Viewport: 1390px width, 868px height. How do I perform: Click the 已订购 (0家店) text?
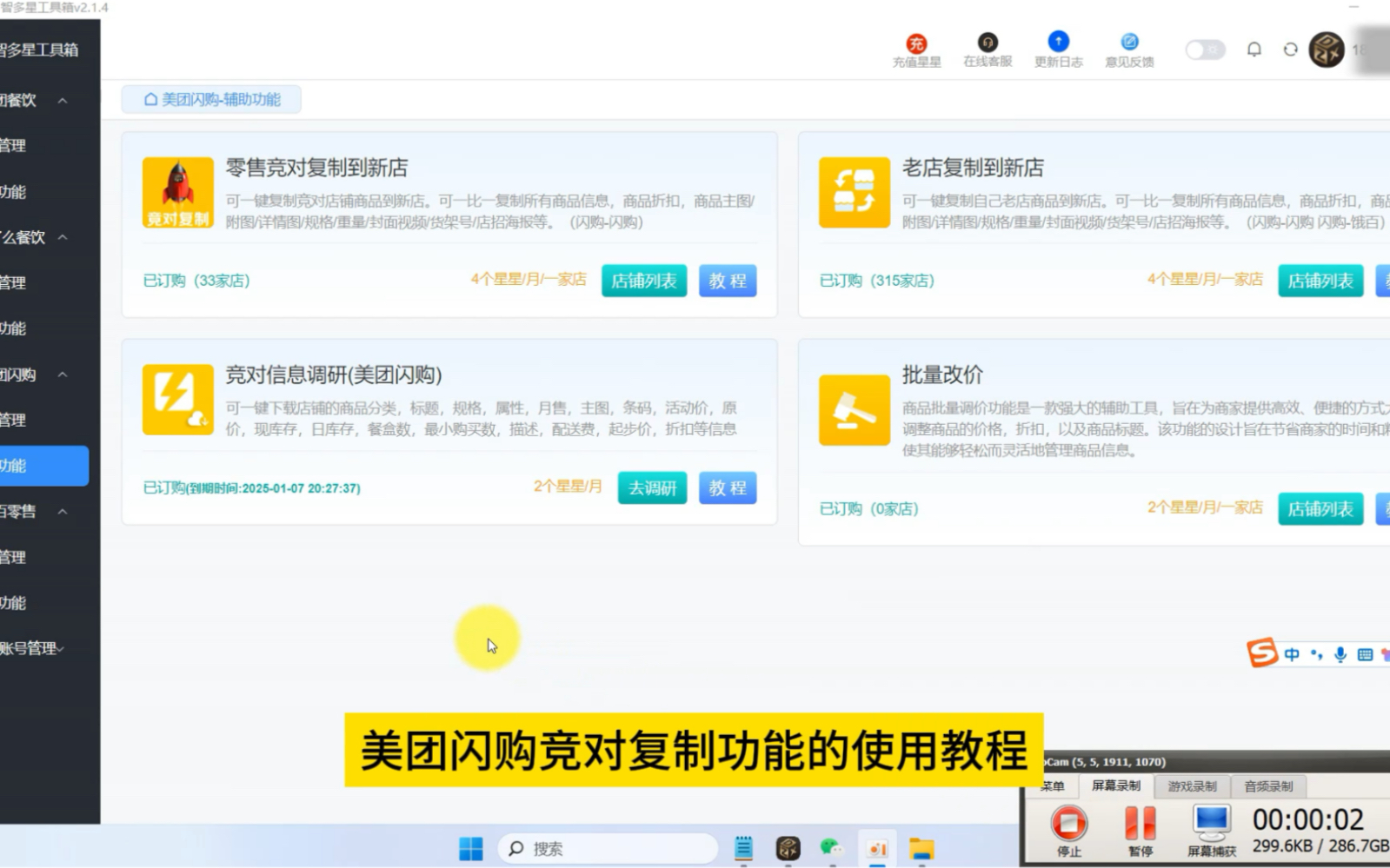tap(869, 508)
